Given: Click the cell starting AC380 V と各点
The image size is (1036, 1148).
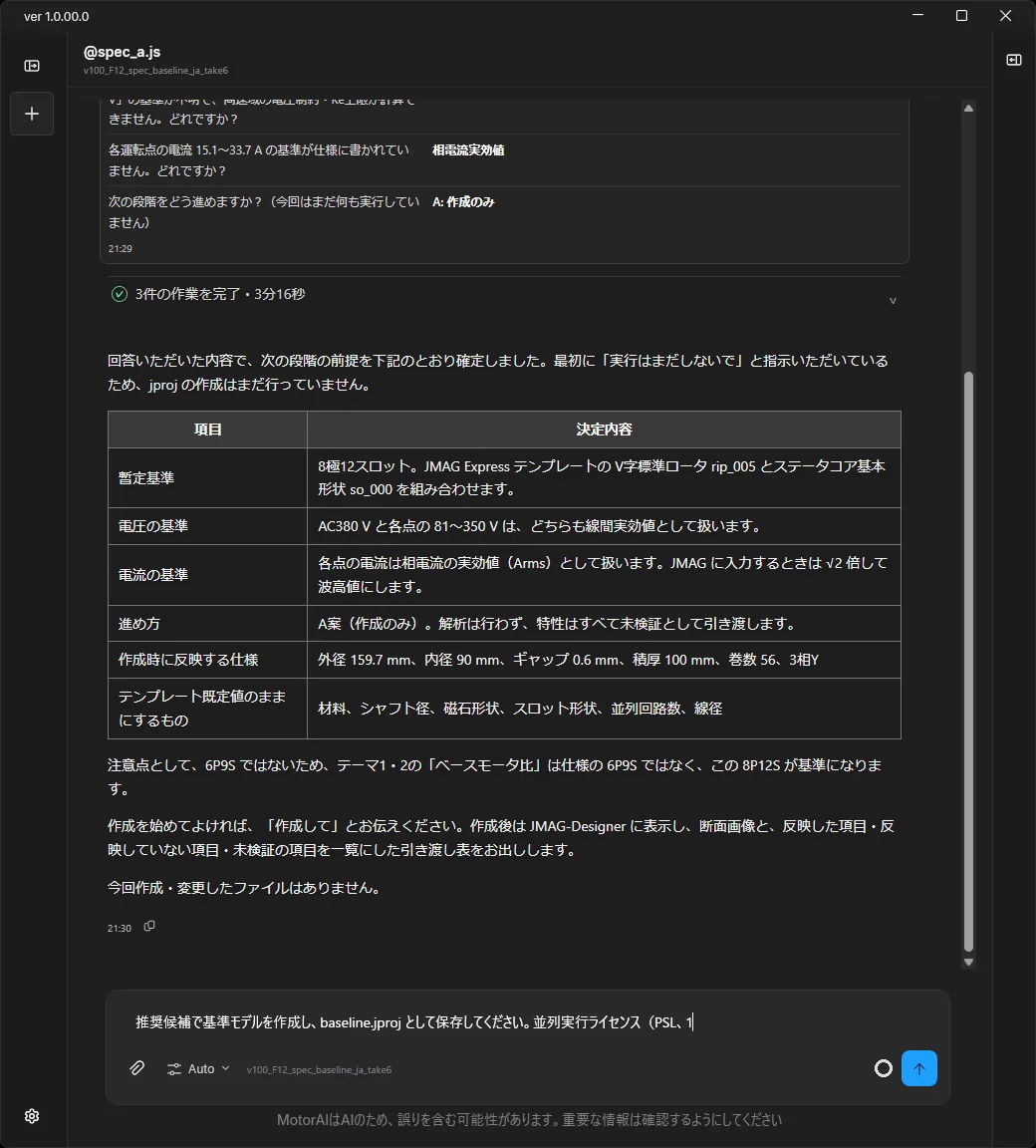Looking at the screenshot, I should coord(604,526).
